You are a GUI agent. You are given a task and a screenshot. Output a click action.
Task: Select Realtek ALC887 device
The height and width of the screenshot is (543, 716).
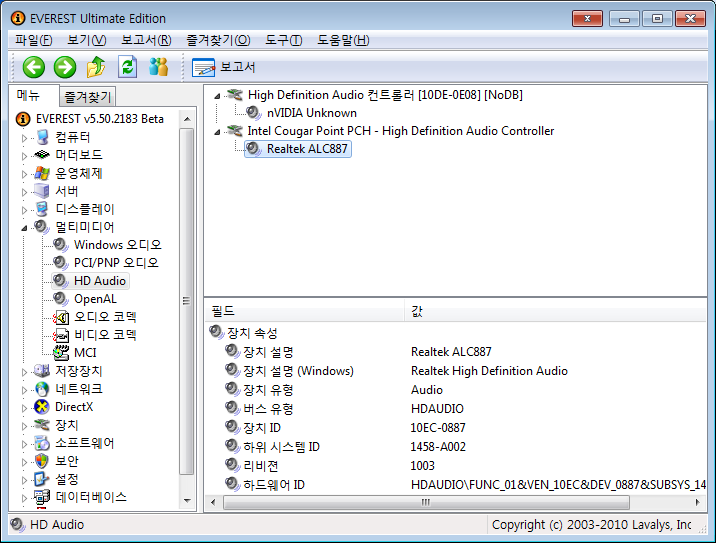click(x=307, y=149)
